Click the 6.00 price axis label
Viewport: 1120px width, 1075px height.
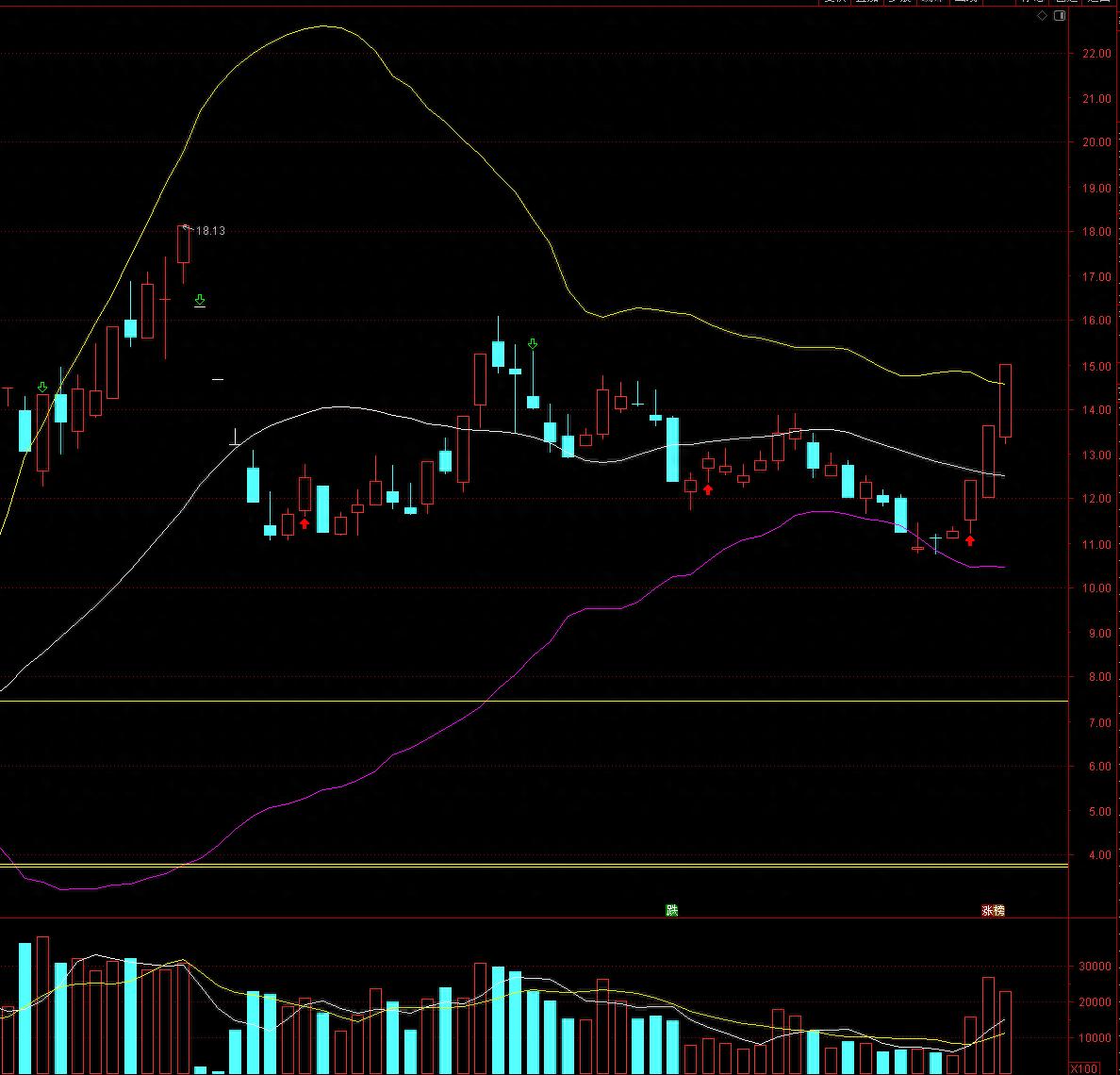coord(1099,767)
